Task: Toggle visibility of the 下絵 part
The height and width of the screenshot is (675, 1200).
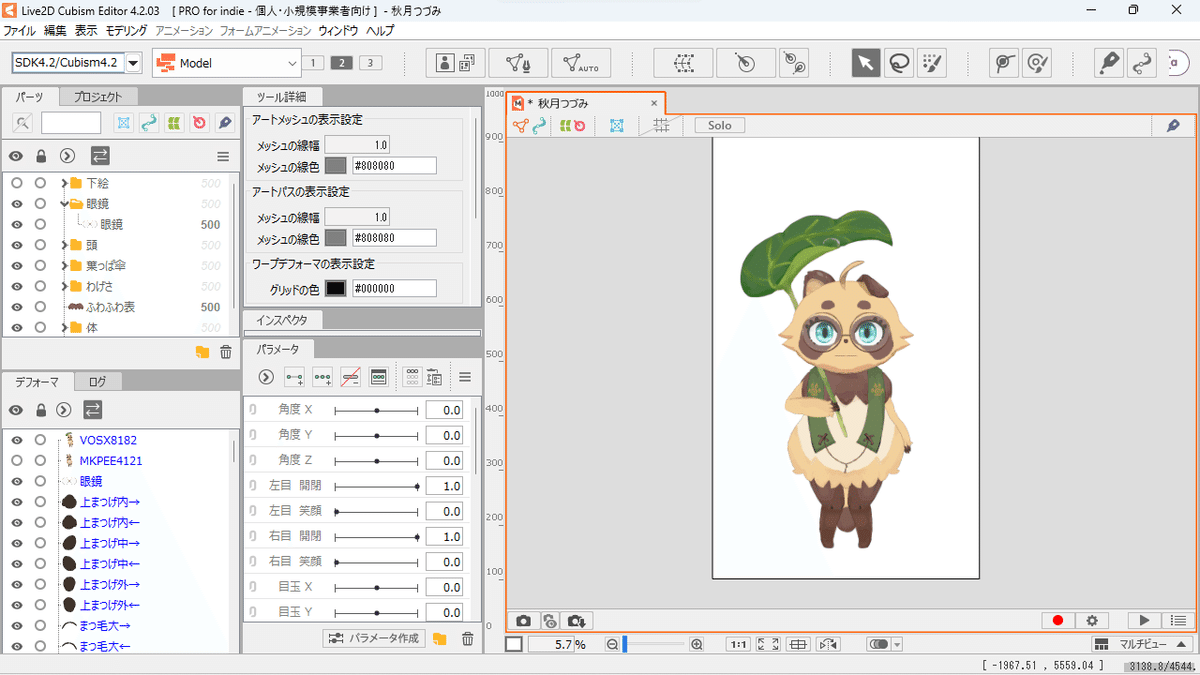Action: pos(17,184)
